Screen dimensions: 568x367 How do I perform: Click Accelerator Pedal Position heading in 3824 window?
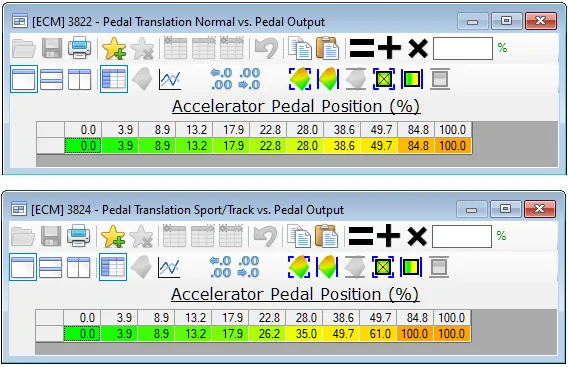(x=295, y=294)
